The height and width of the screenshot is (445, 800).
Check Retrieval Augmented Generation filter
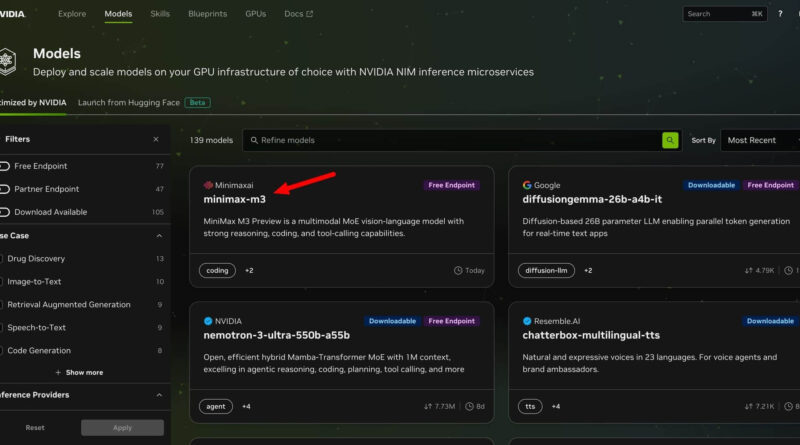tap(2, 305)
